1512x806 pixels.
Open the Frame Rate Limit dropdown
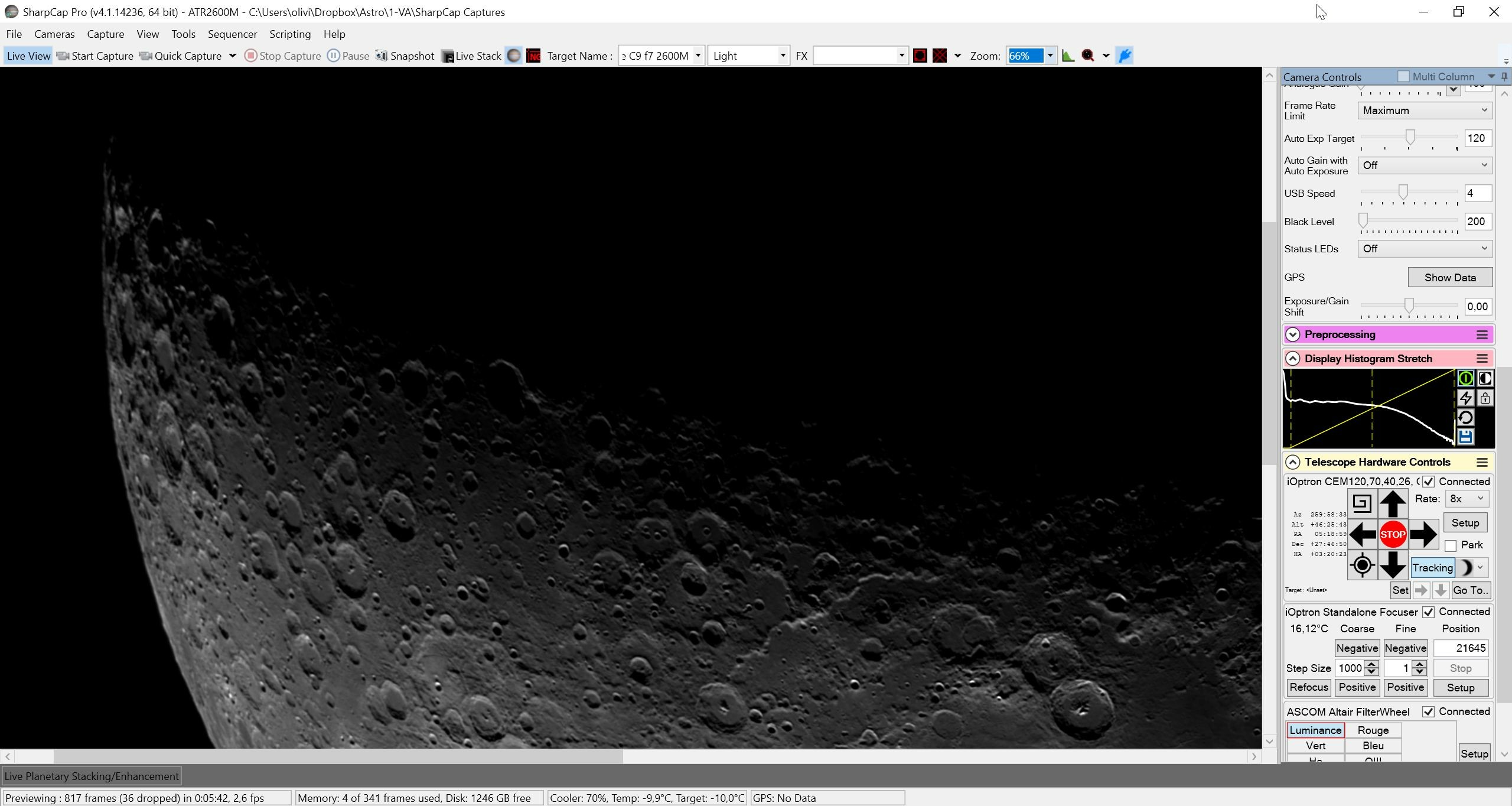(x=1425, y=110)
